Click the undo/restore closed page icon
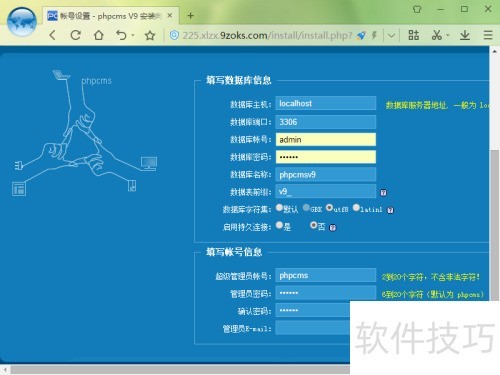Image resolution: width=500 pixels, height=375 pixels. [x=121, y=35]
